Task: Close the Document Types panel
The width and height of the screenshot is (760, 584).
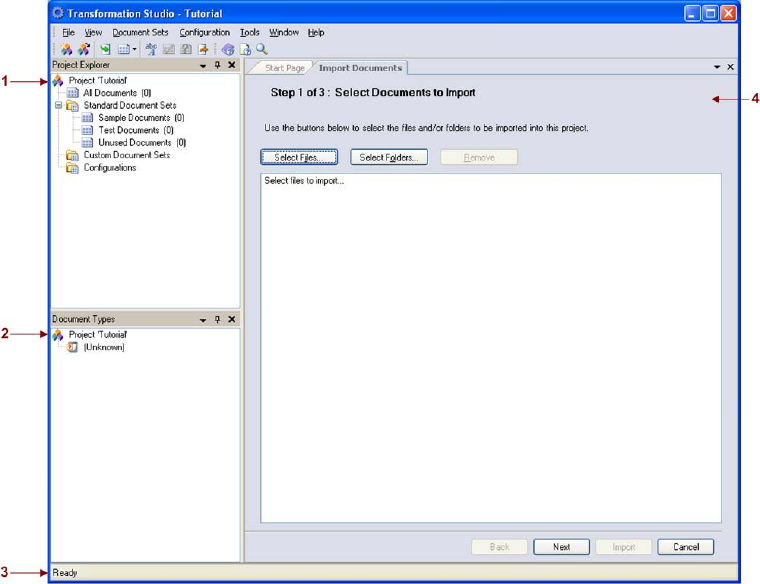Action: [x=232, y=319]
